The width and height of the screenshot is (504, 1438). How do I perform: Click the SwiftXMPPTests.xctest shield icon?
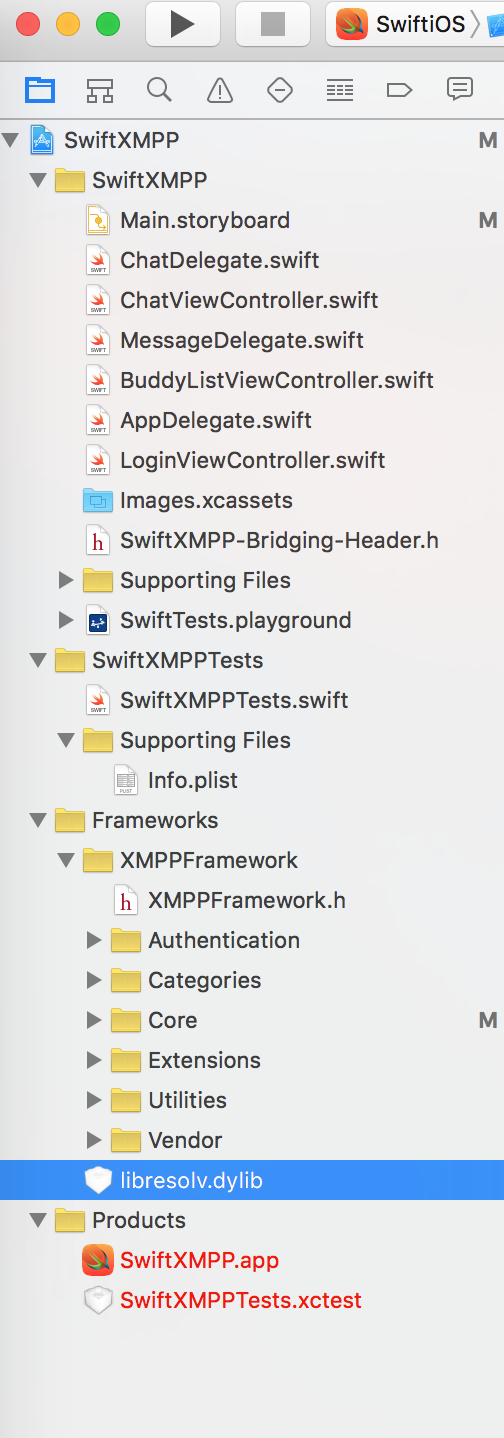tap(98, 1300)
